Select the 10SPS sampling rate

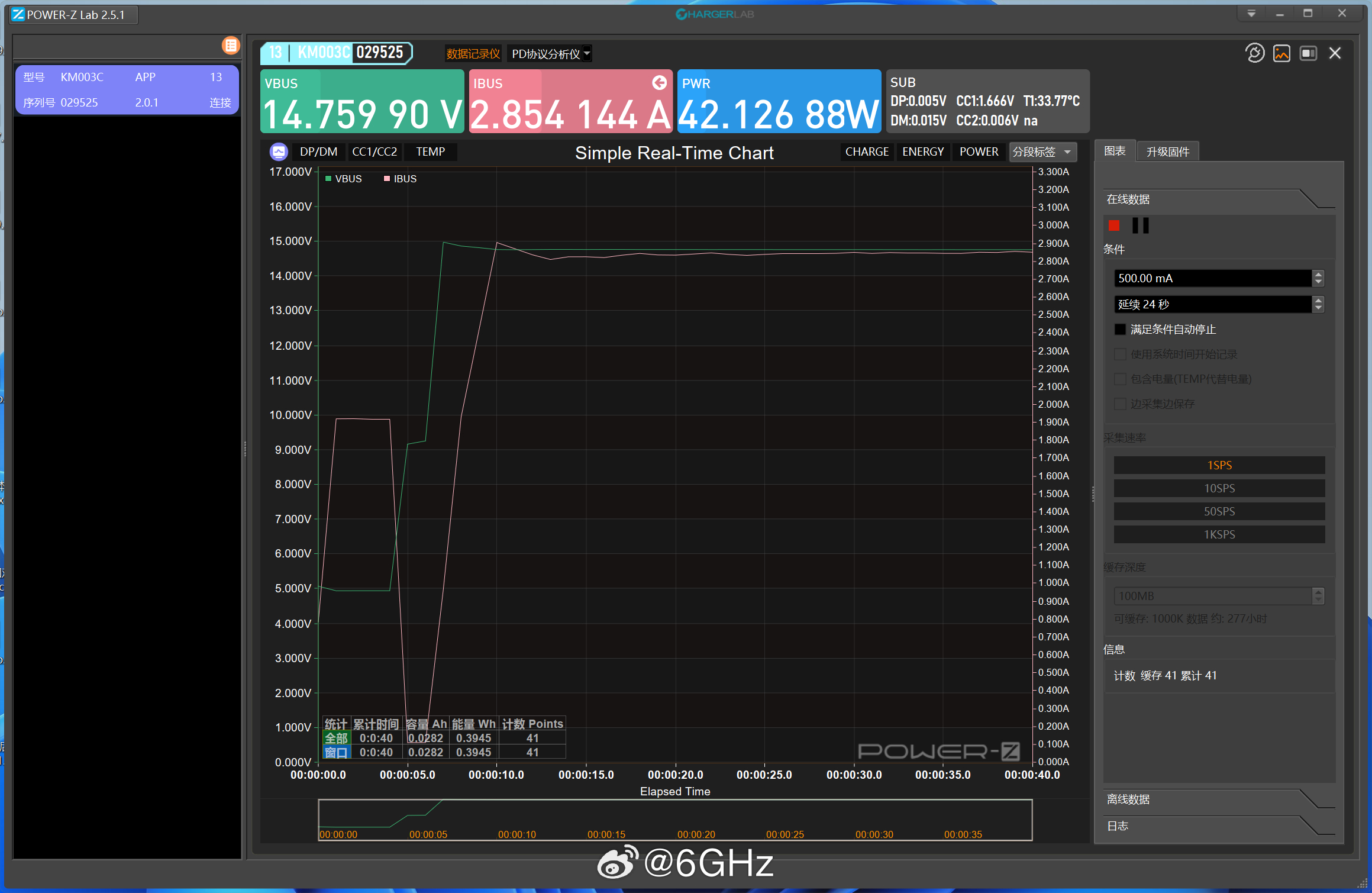[1219, 489]
